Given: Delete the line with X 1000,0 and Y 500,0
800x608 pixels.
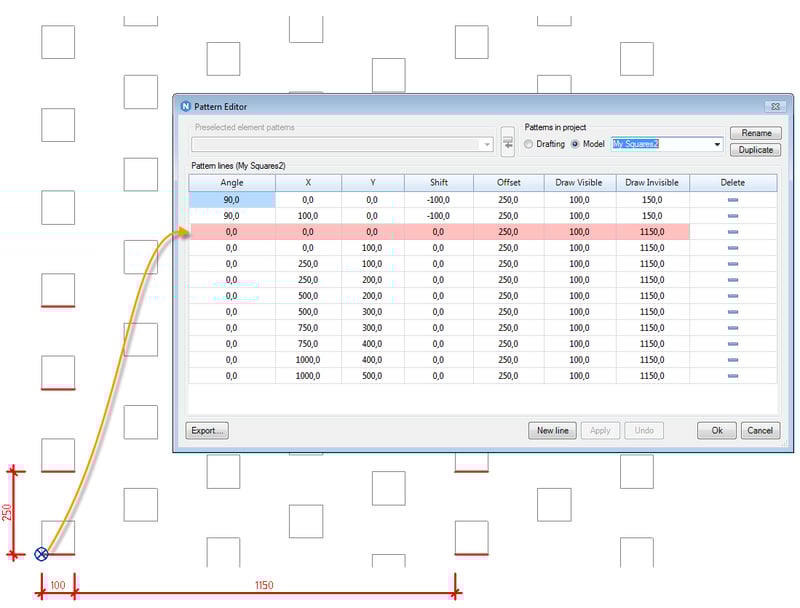Looking at the screenshot, I should tap(733, 376).
